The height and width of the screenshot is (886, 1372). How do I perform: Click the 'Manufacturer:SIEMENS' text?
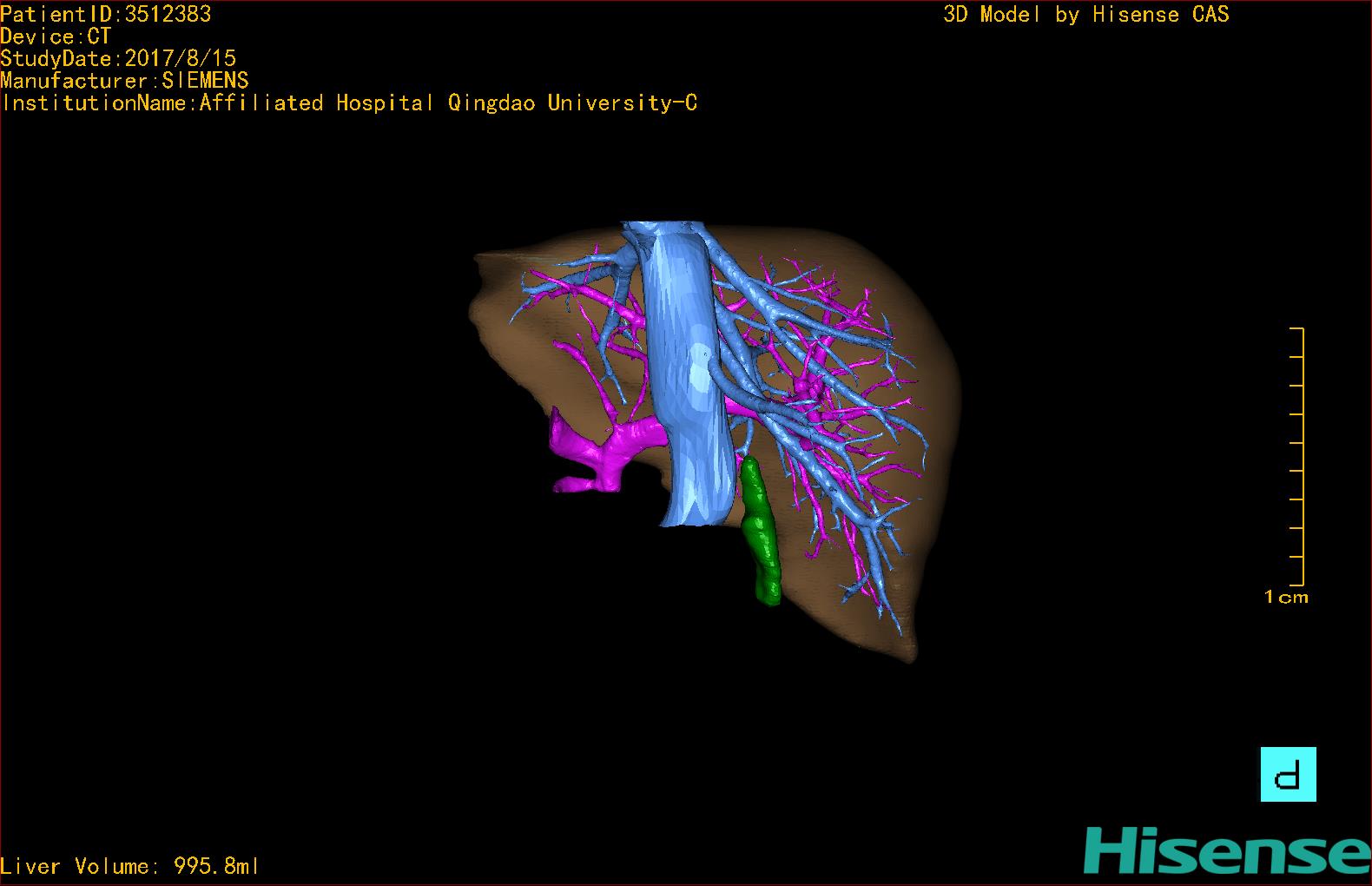tap(124, 81)
